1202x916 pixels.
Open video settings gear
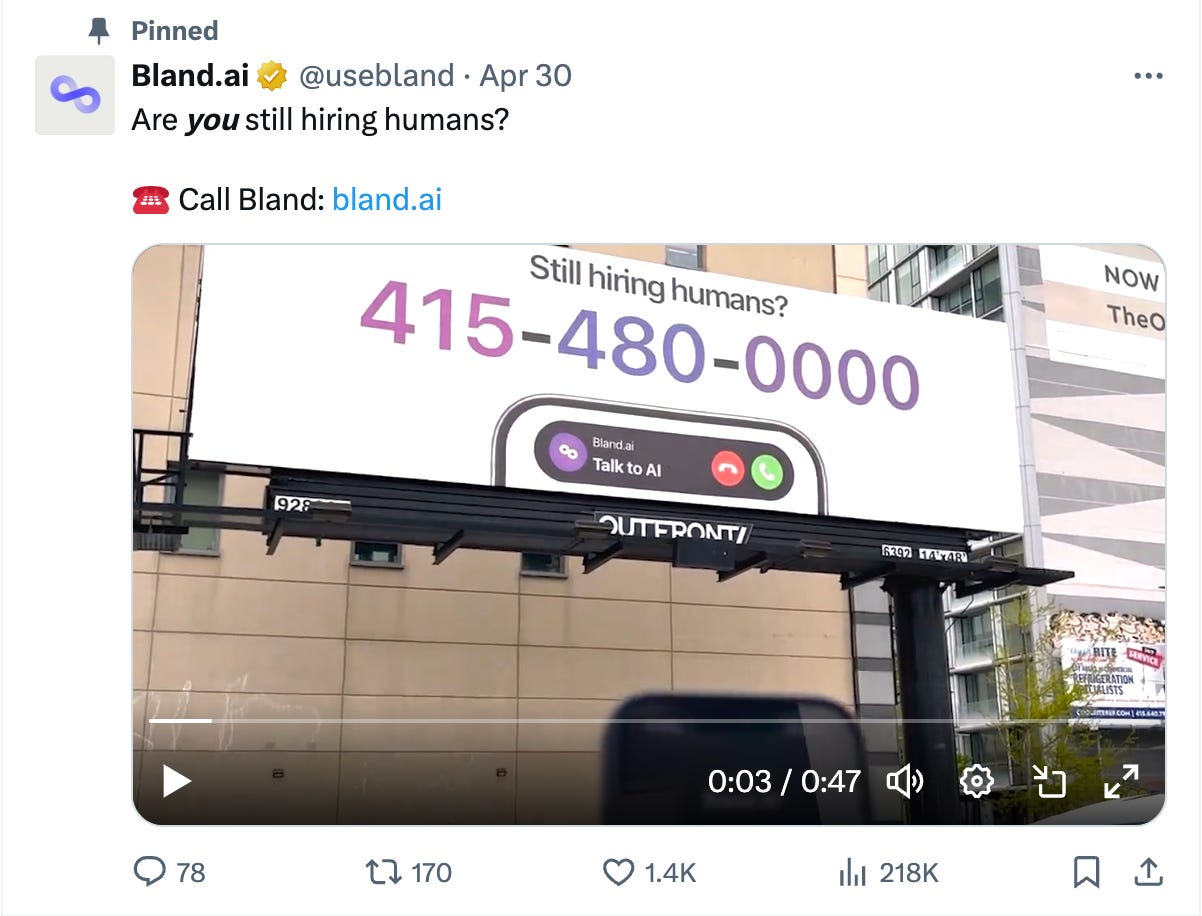click(x=976, y=781)
